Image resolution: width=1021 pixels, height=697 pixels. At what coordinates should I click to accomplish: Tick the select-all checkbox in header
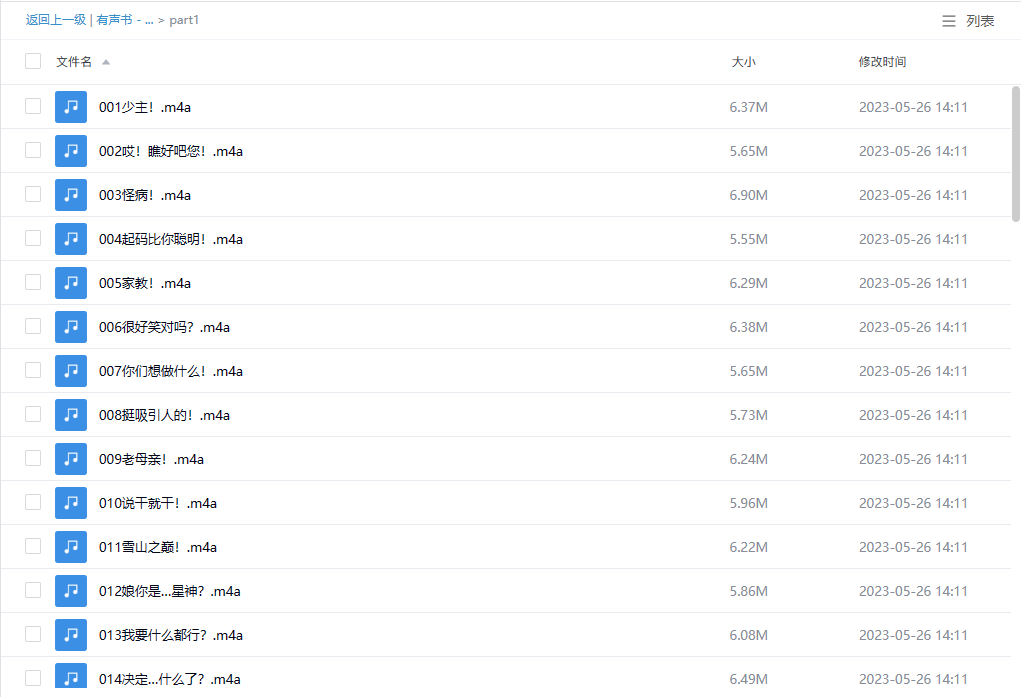tap(33, 62)
